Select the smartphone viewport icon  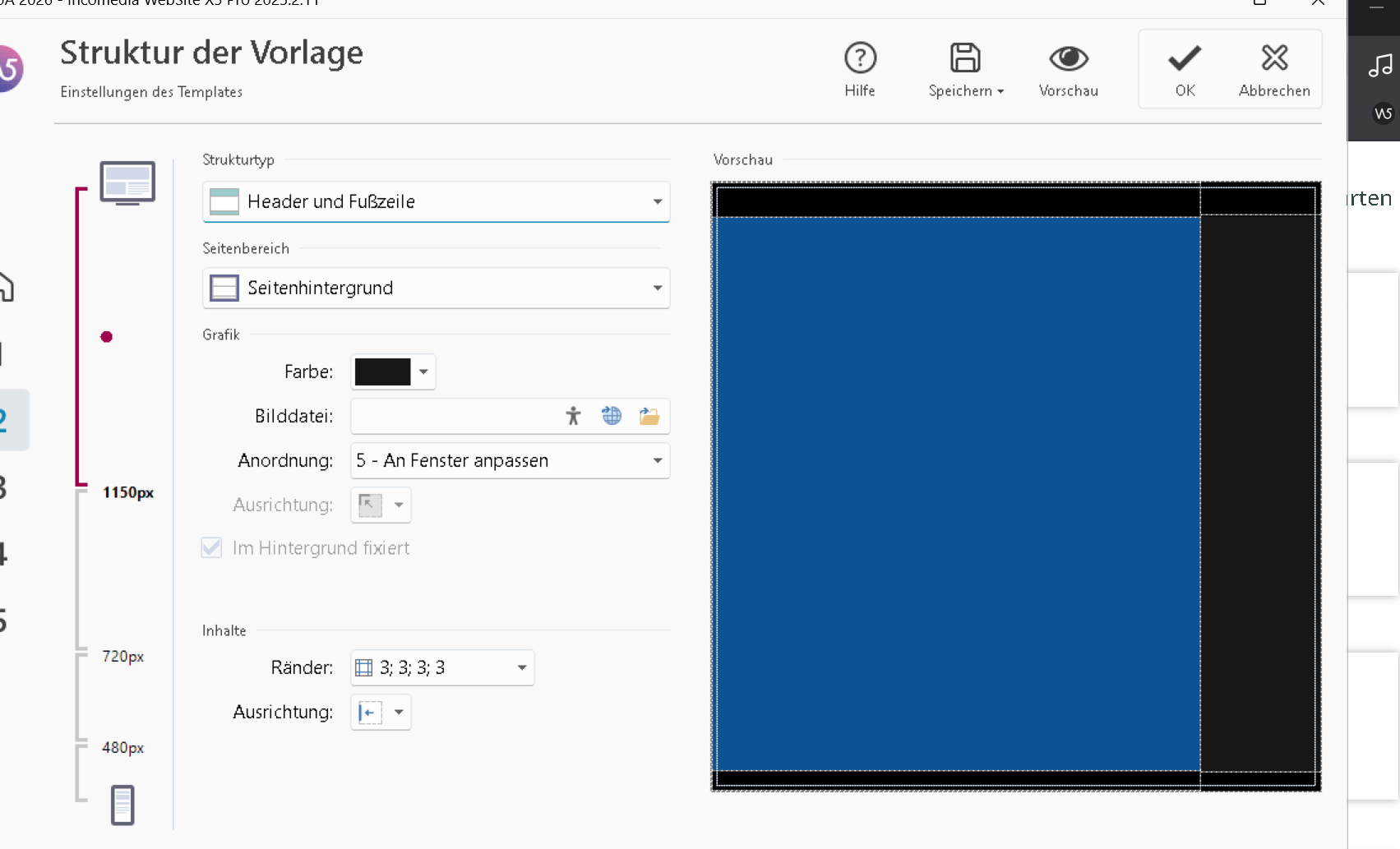(122, 805)
